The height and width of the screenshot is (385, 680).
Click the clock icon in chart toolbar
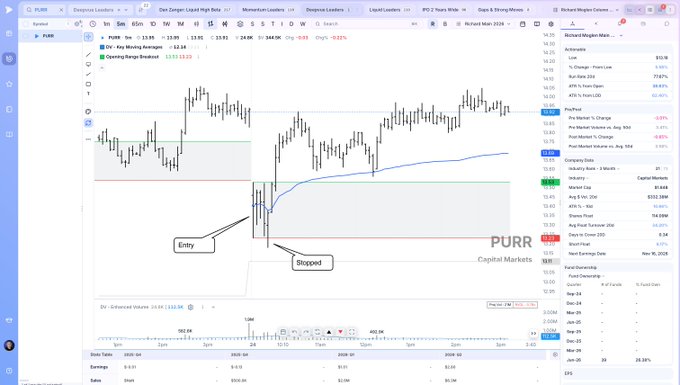(x=93, y=24)
